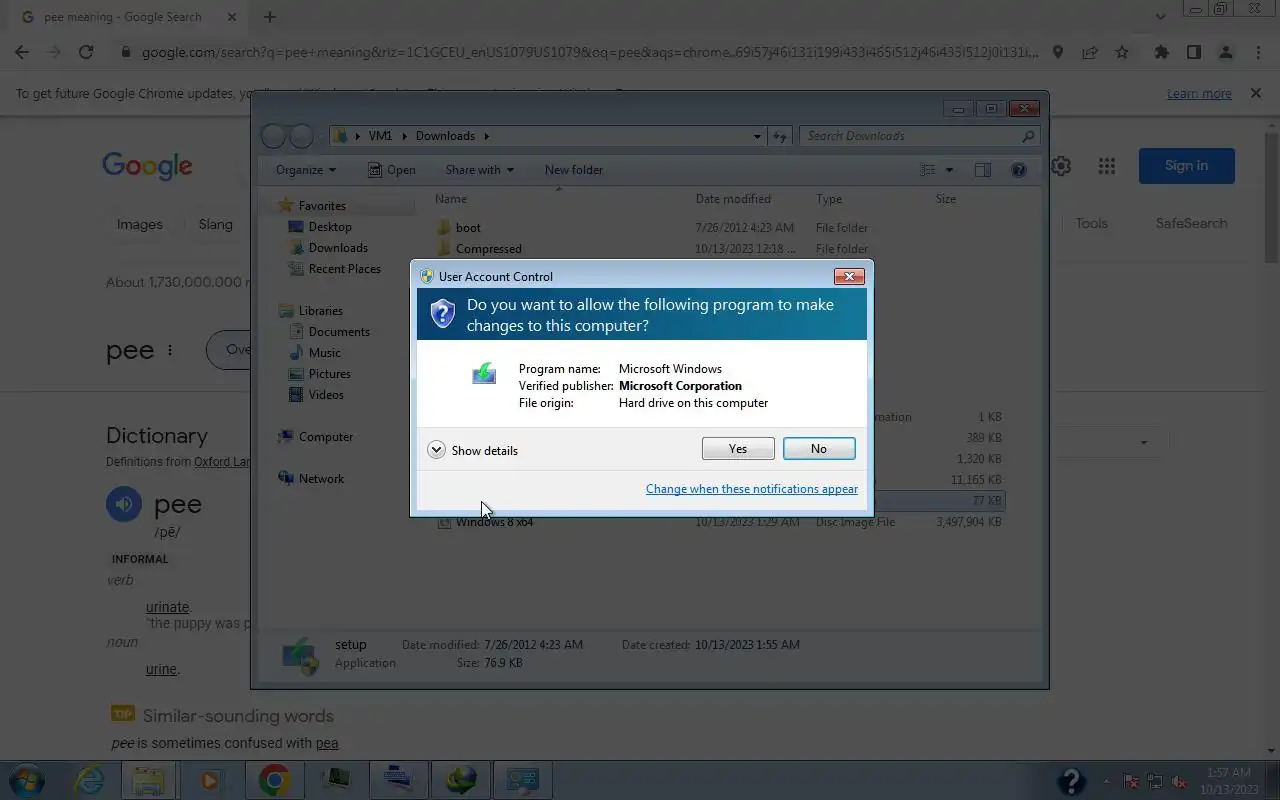Click New folder in Explorer toolbar
The width and height of the screenshot is (1280, 800).
point(574,170)
